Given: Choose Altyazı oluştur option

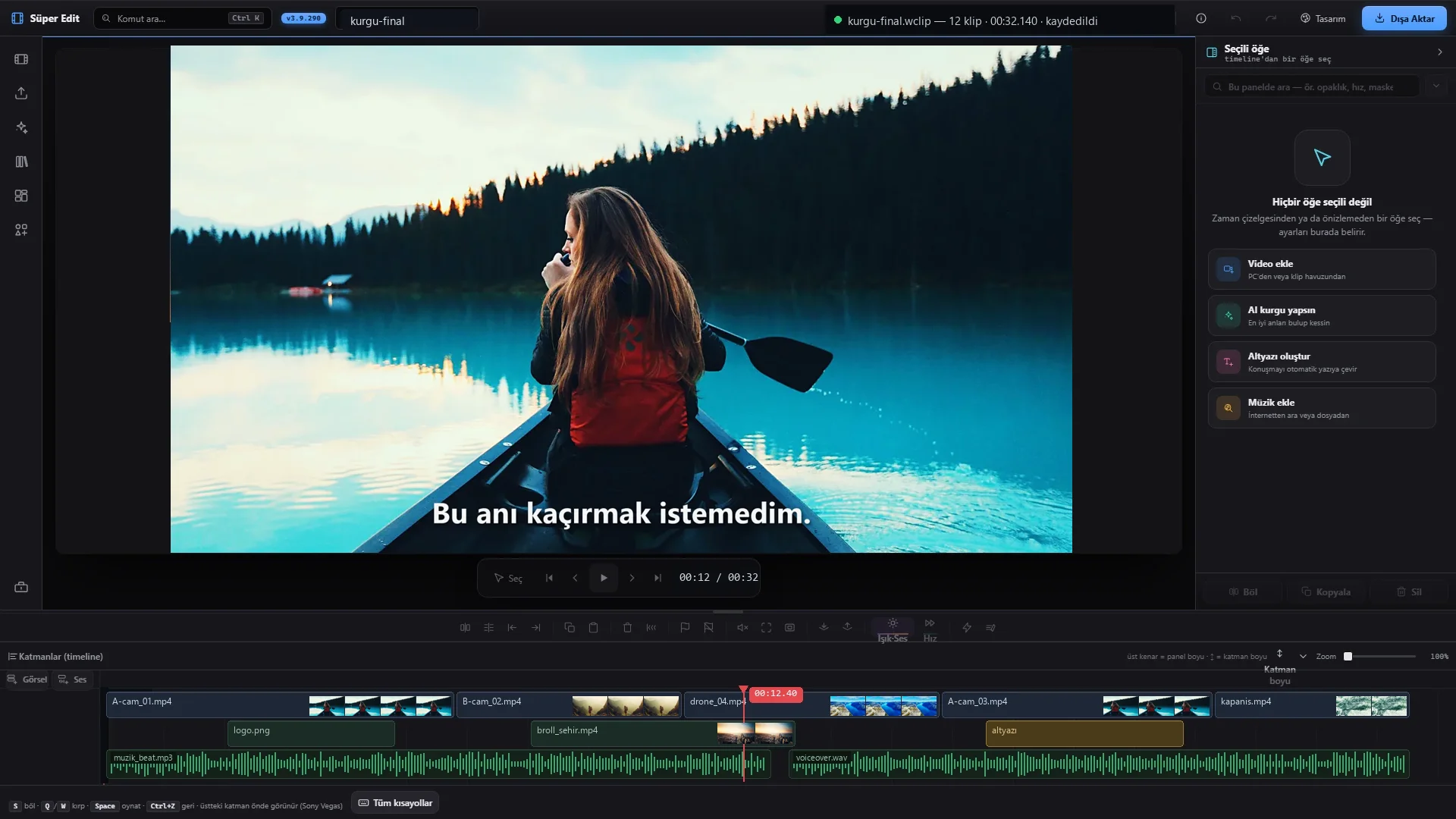Looking at the screenshot, I should pyautogui.click(x=1322, y=362).
